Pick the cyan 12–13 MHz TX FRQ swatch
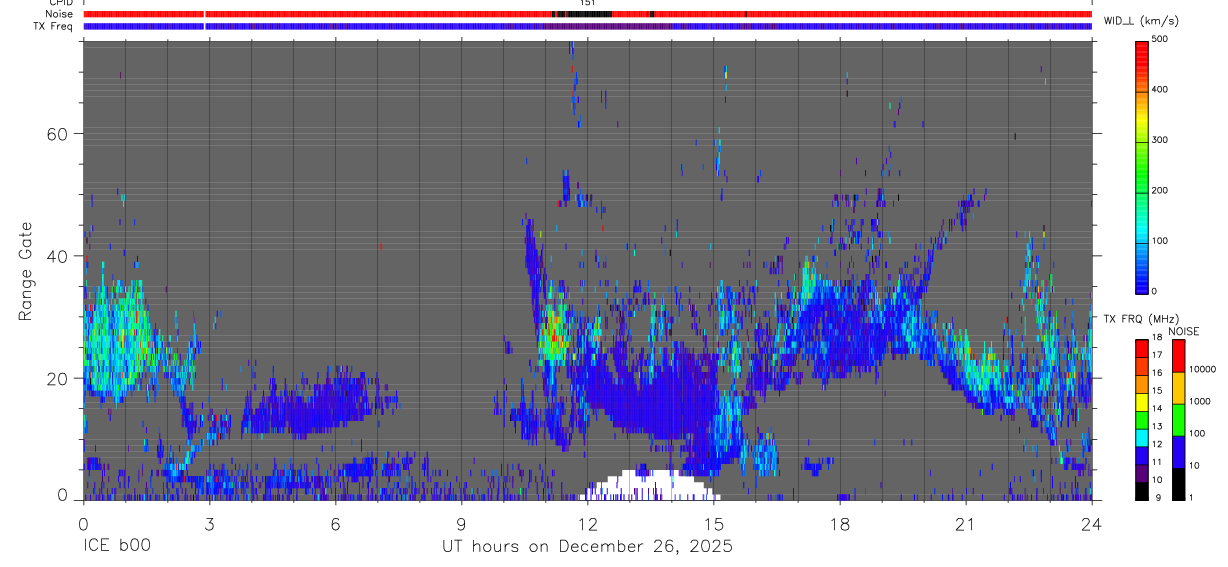This screenshot has height=567, width=1228. [x=1142, y=436]
